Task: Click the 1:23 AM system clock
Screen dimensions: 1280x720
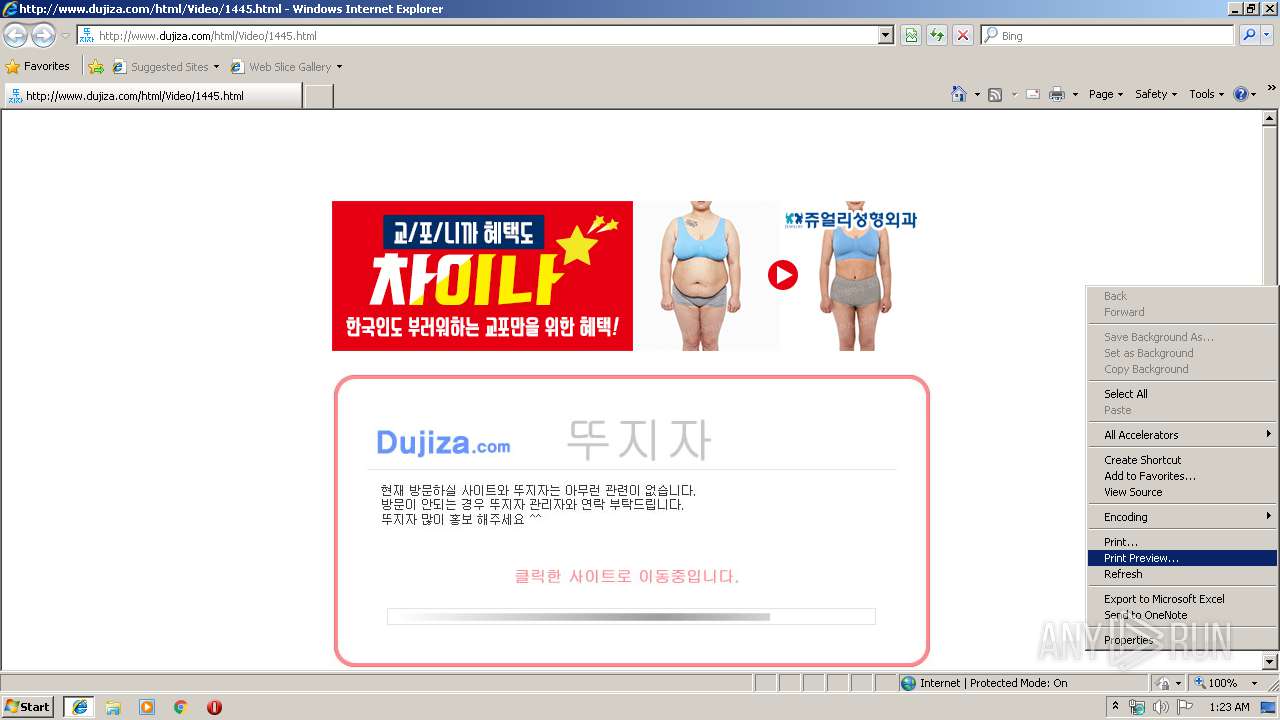Action: (1229, 707)
